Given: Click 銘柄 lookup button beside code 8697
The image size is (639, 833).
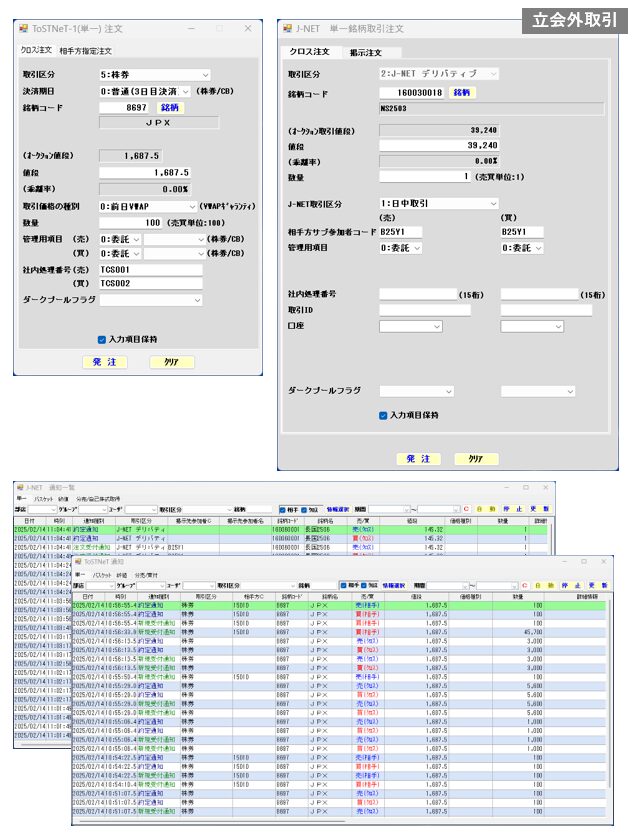Looking at the screenshot, I should pos(170,108).
